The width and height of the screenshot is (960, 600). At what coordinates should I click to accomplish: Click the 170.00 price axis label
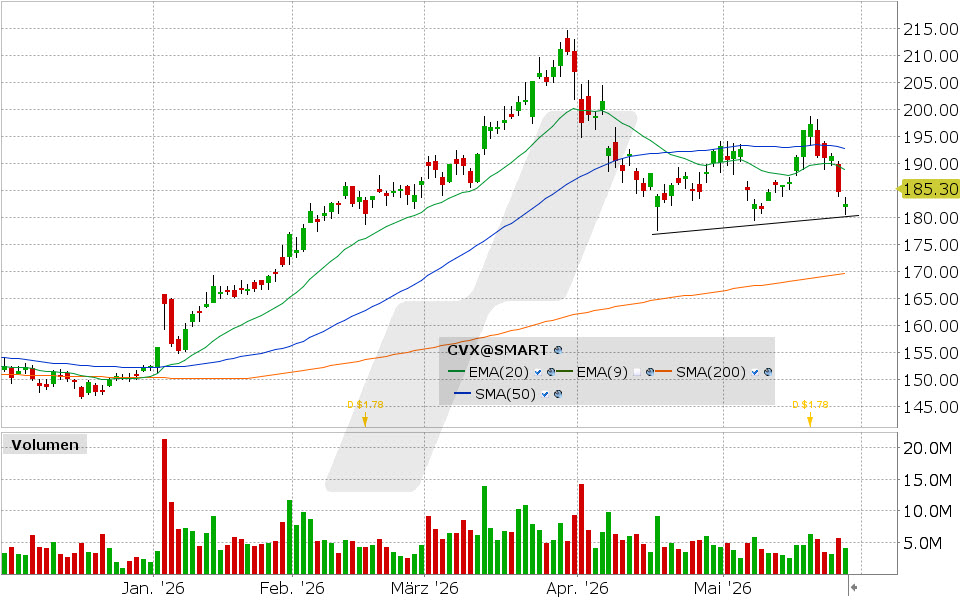tap(931, 271)
